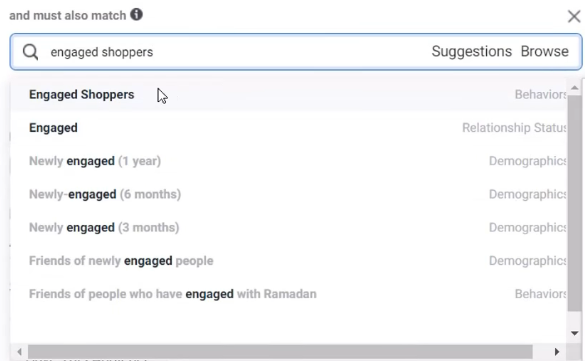Select Friends of newly engaged people
Screen dimensions: 585x361
coord(288,261)
